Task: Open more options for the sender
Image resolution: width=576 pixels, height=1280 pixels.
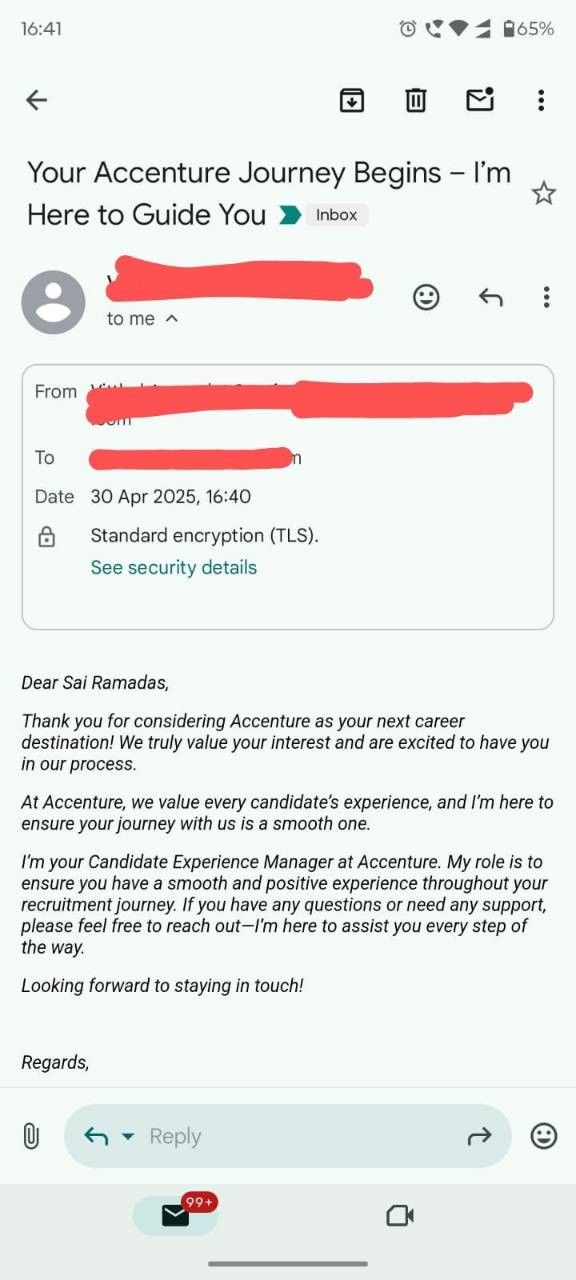Action: (x=546, y=297)
